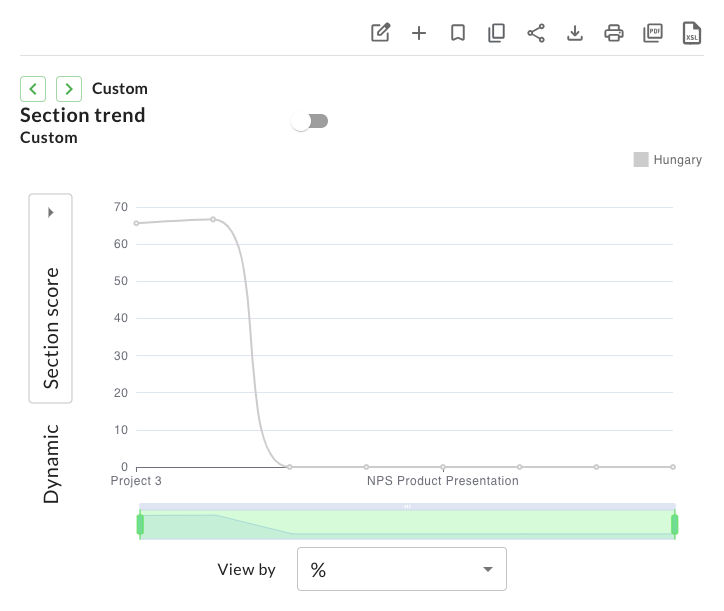724x611 pixels.
Task: Expand the Section score panel arrow
Action: tap(50, 213)
